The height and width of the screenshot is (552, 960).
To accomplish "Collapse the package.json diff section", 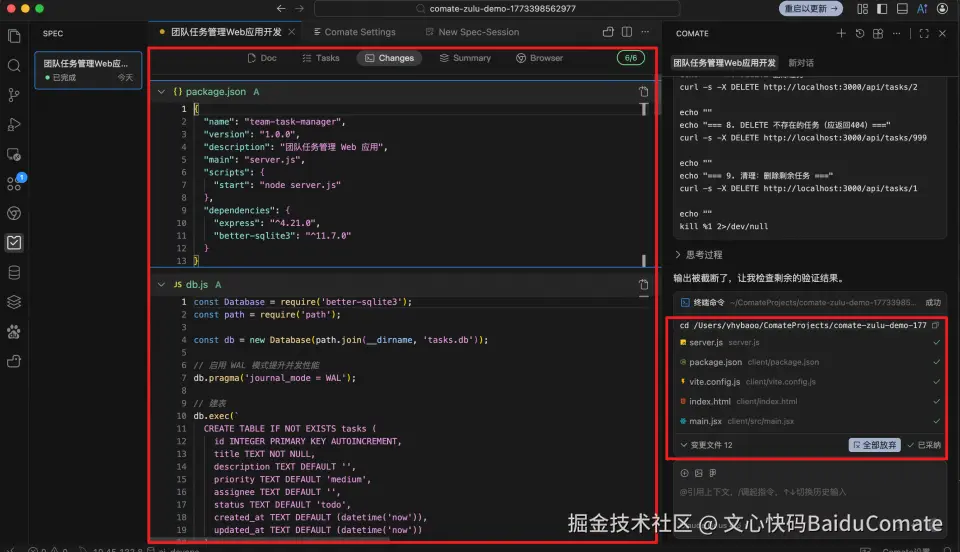I will point(162,92).
